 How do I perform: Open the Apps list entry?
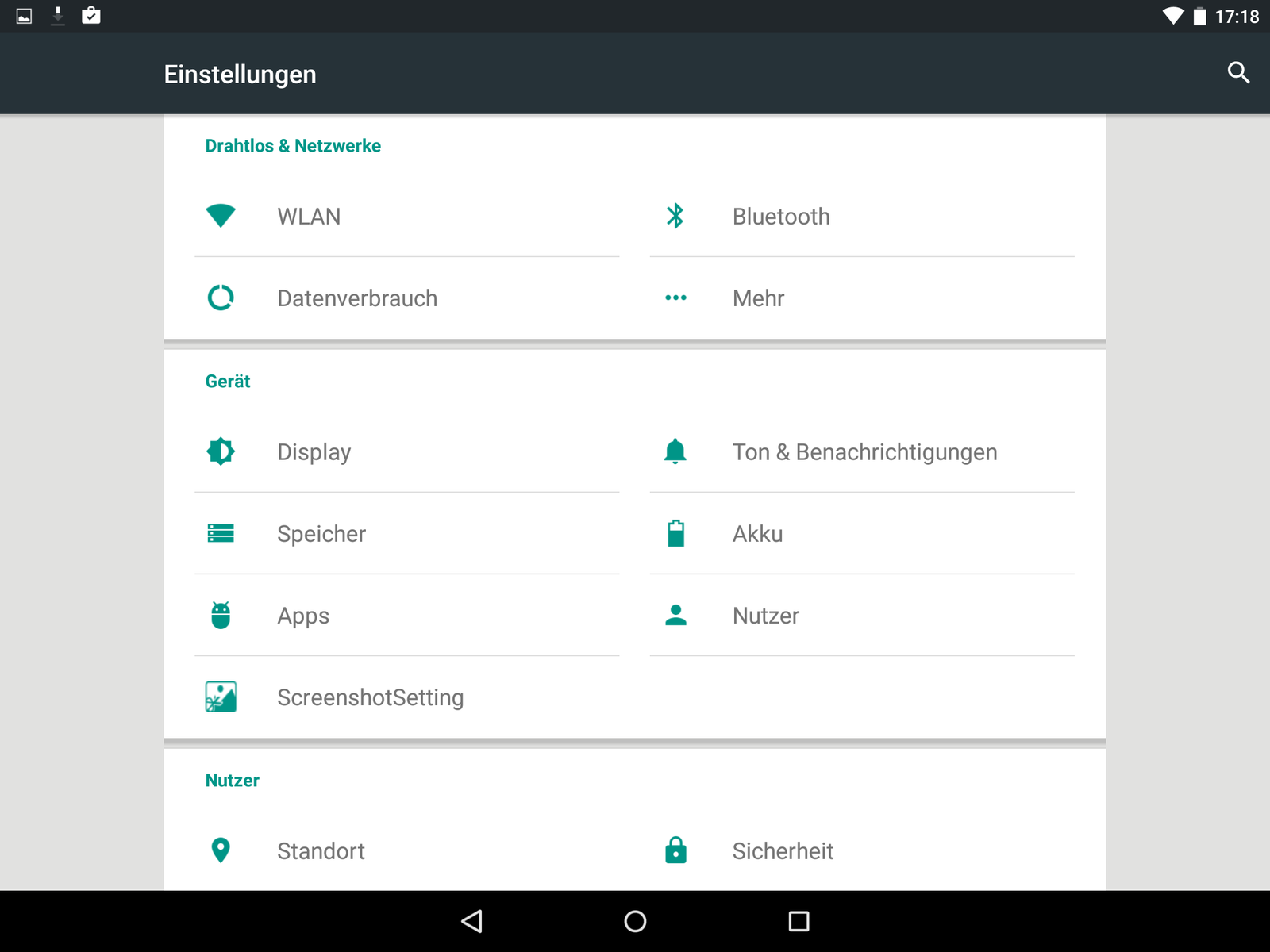pos(407,615)
